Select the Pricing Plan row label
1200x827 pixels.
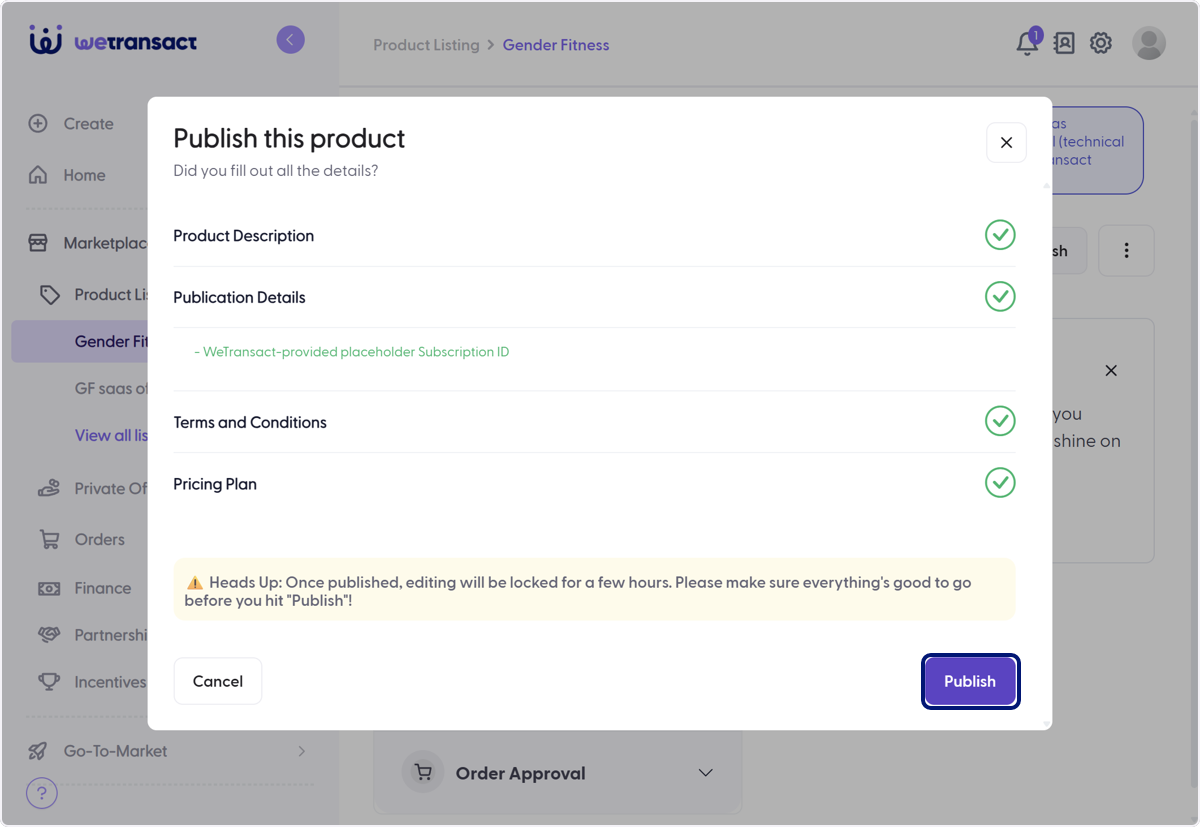(215, 484)
